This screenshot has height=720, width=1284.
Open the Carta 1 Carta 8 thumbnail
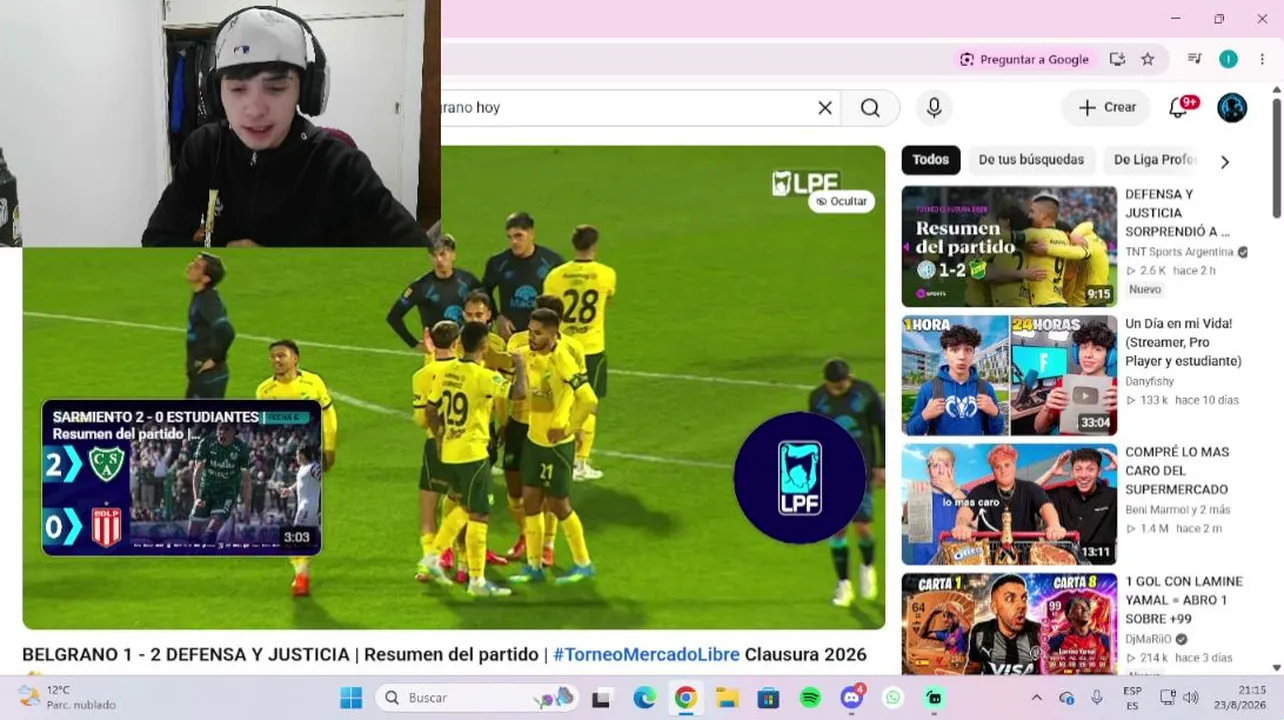click(1009, 623)
